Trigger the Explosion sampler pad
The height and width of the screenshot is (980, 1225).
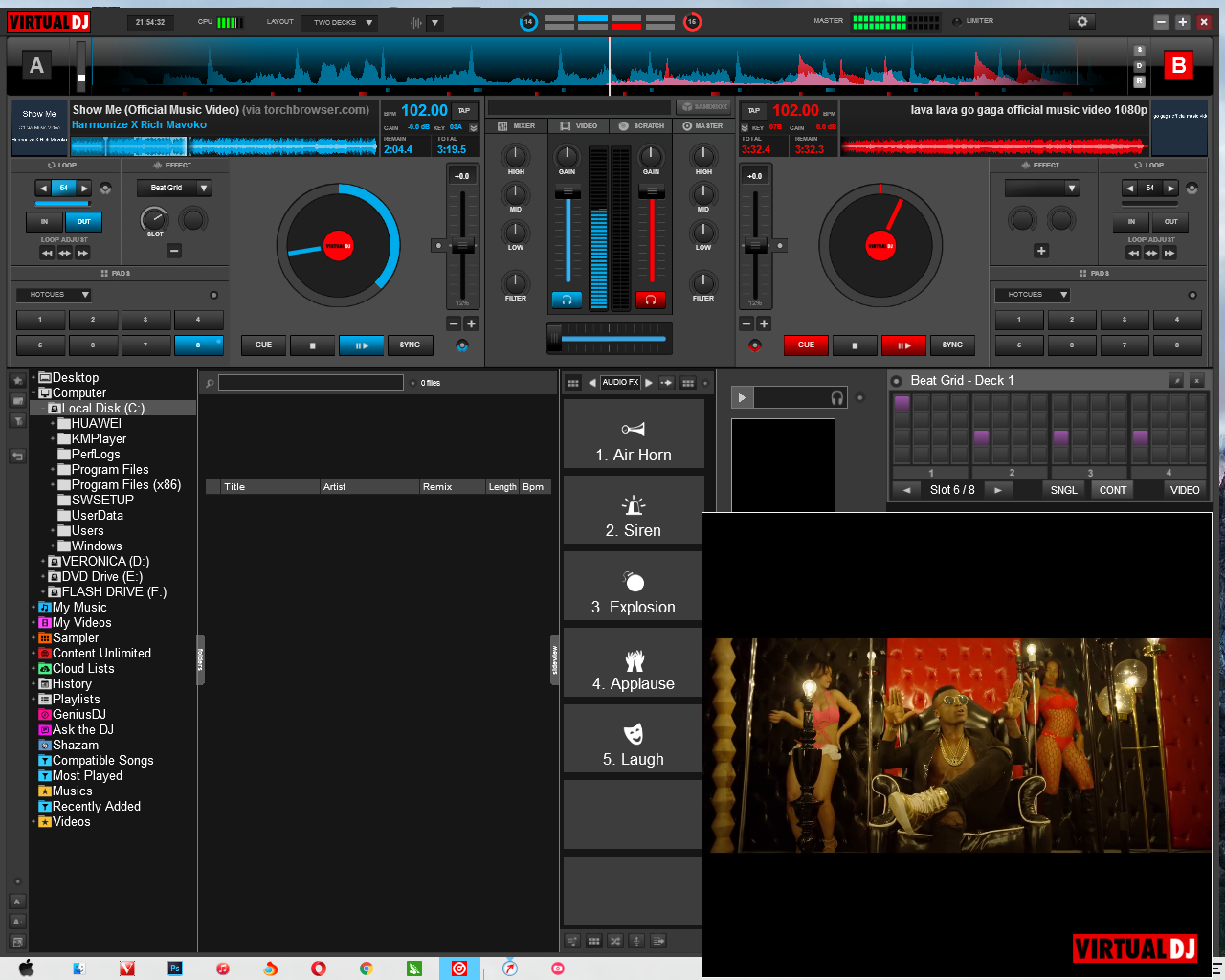pos(633,587)
